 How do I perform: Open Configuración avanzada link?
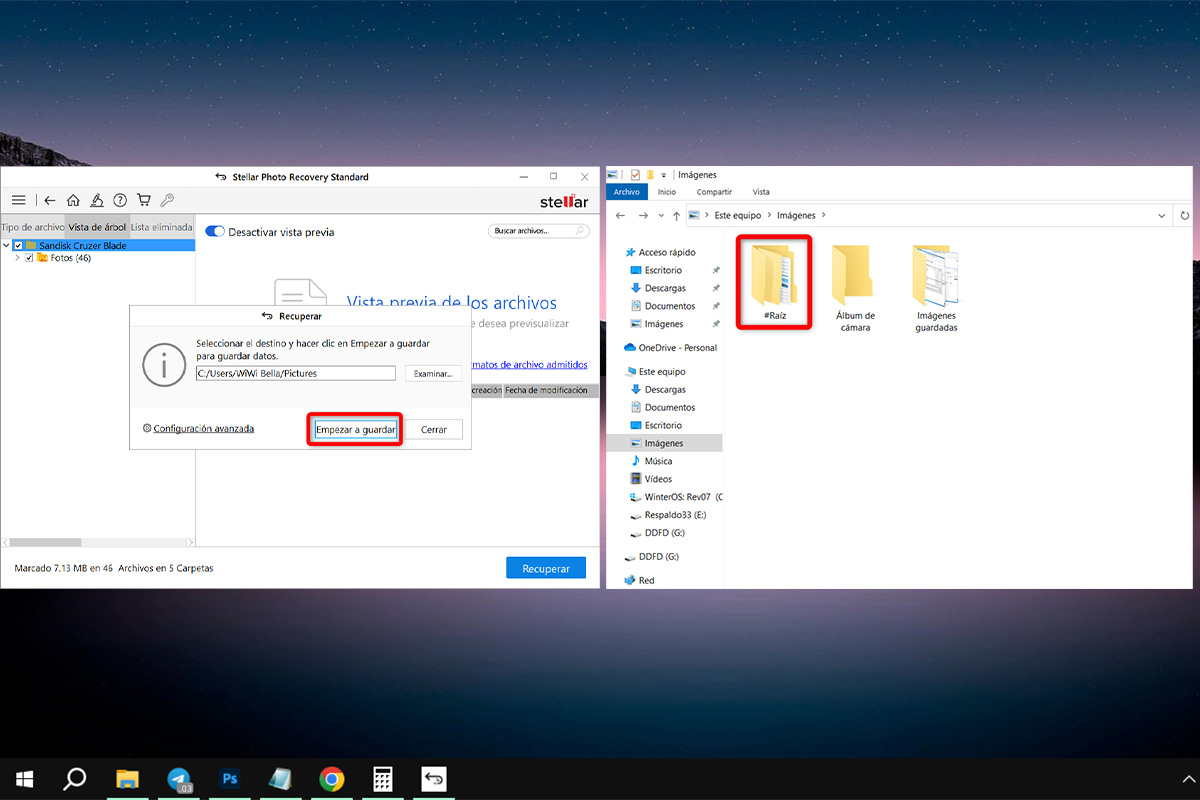point(203,428)
